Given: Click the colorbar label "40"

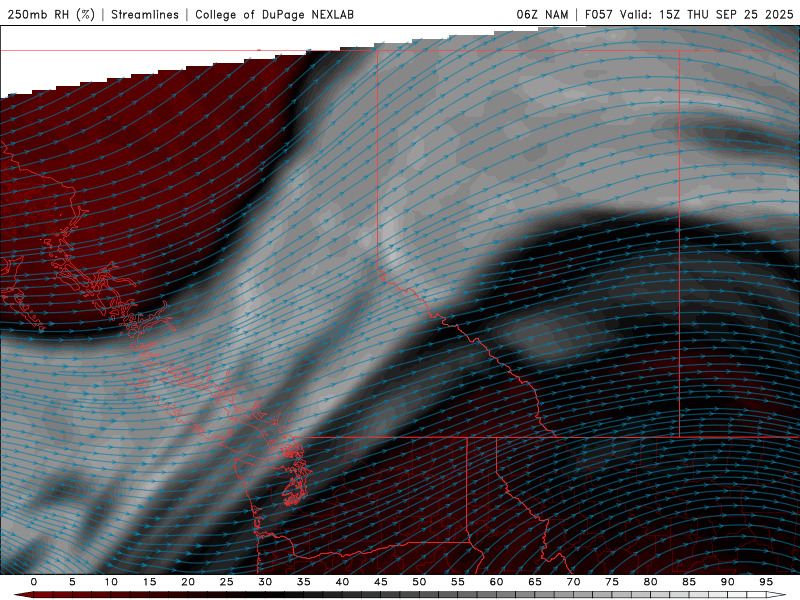Looking at the screenshot, I should tap(342, 582).
